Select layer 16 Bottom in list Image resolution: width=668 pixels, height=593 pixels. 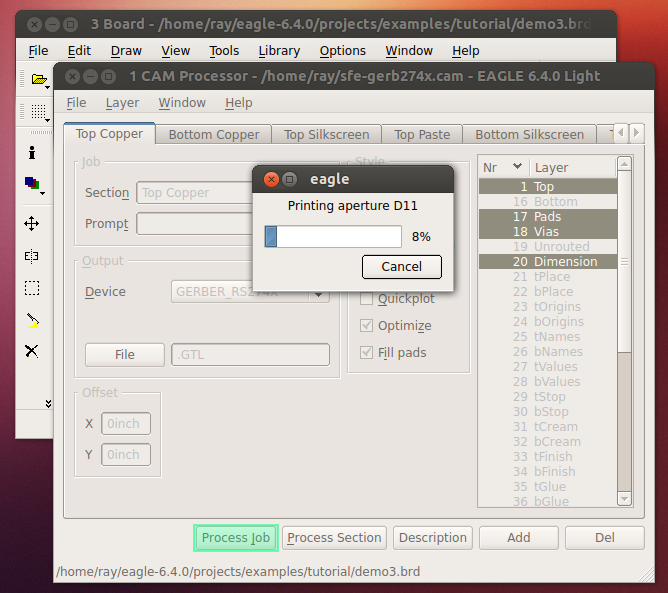coord(548,202)
